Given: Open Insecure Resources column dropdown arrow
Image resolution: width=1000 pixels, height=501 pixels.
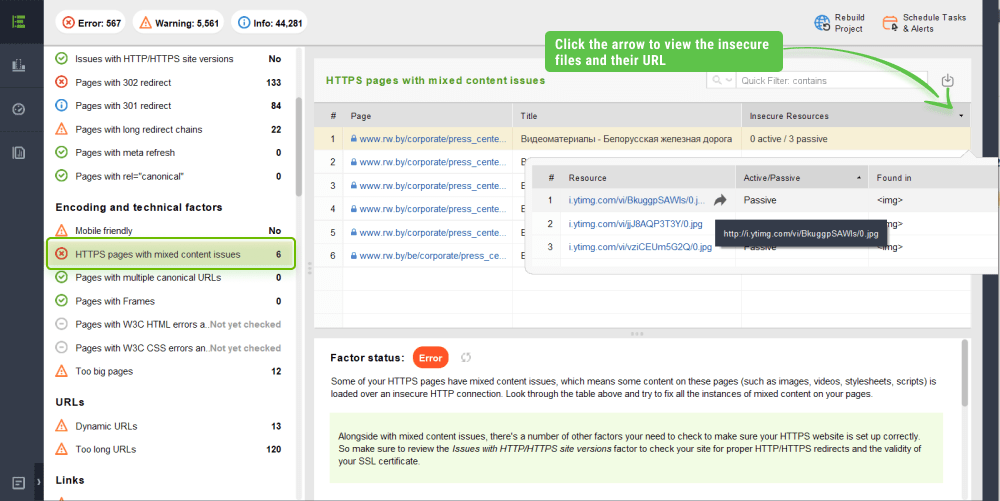Looking at the screenshot, I should point(960,115).
